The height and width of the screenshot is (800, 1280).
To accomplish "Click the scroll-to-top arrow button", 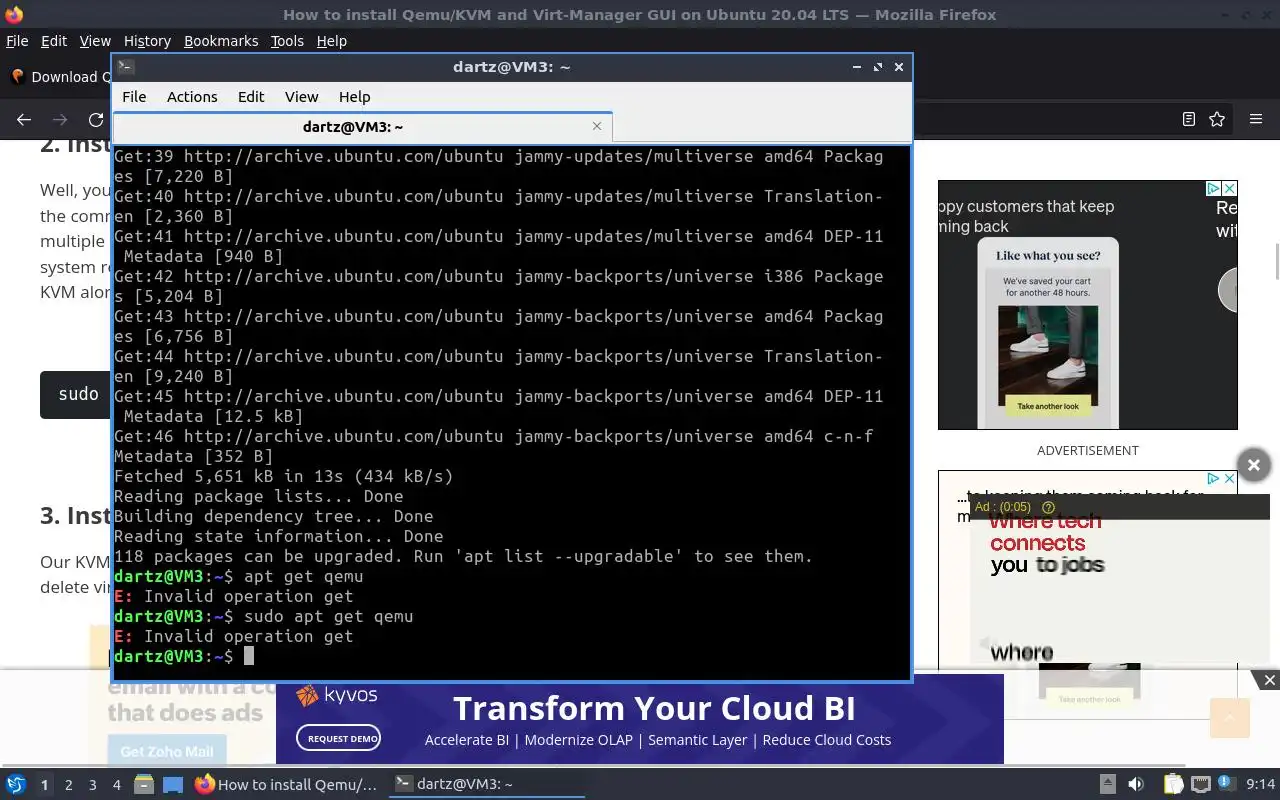I will coord(1230,718).
